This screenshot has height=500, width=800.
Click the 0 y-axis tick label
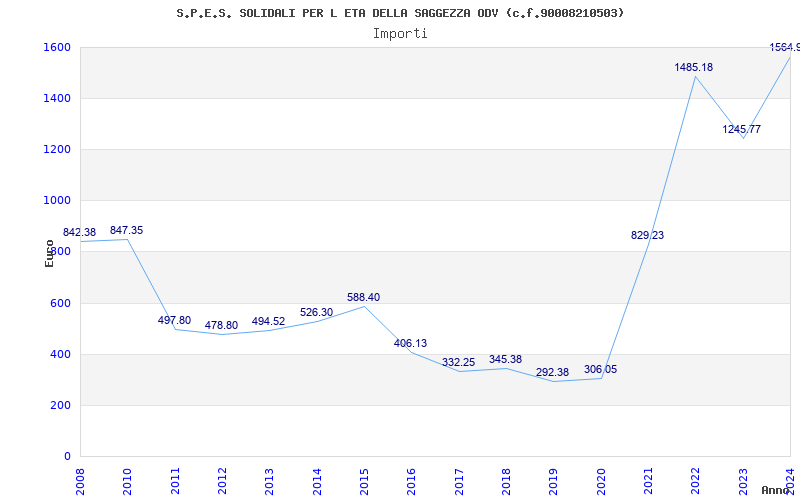[x=67, y=457]
